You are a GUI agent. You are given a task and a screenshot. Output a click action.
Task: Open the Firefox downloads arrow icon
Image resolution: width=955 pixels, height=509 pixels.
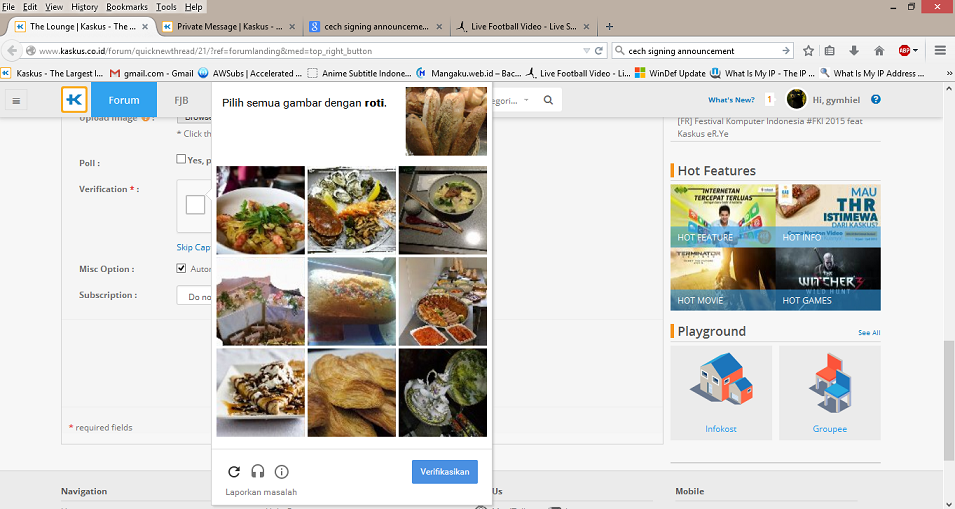tap(854, 51)
